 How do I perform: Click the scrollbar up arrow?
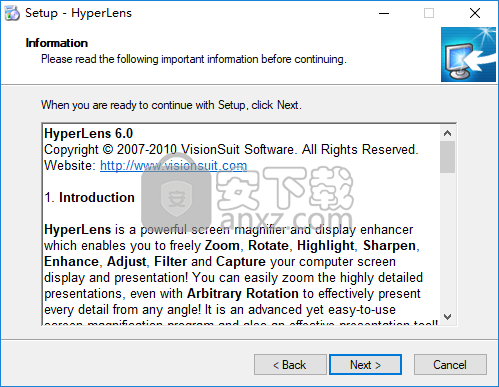447,133
